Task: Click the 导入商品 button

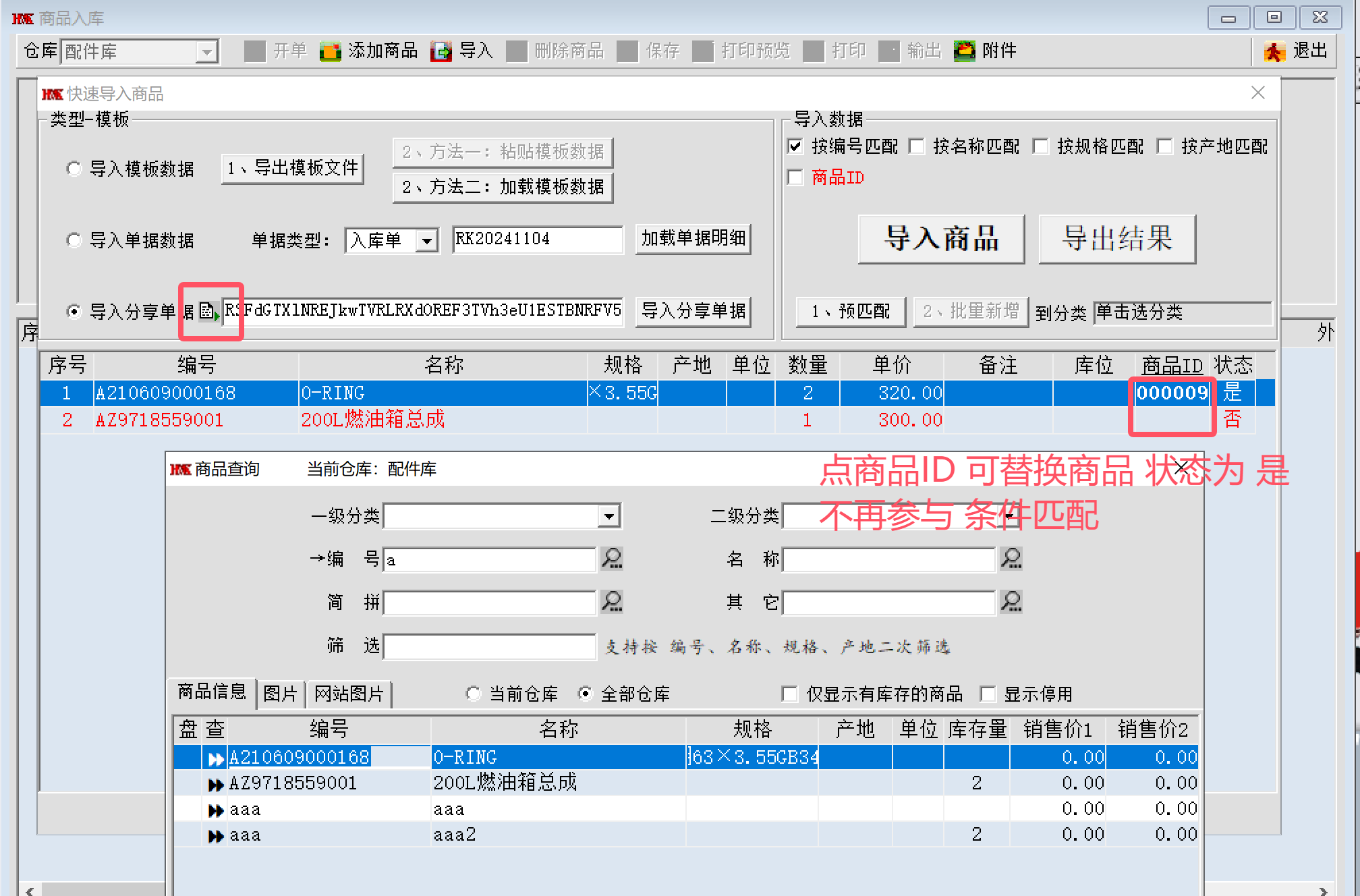Action: (x=941, y=239)
